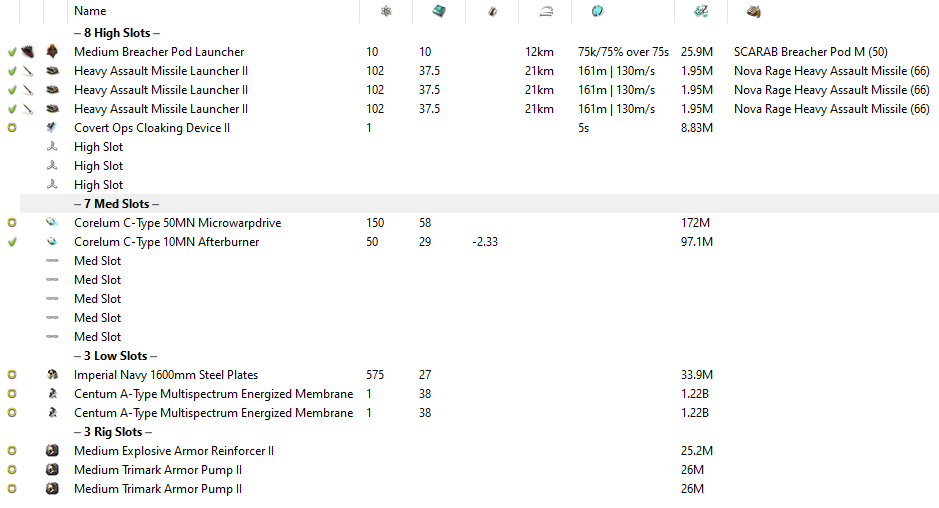This screenshot has height=508, width=939.
Task: Click the Corelum C-Type 50MN Microwarpdrive icon
Action: 52,222
